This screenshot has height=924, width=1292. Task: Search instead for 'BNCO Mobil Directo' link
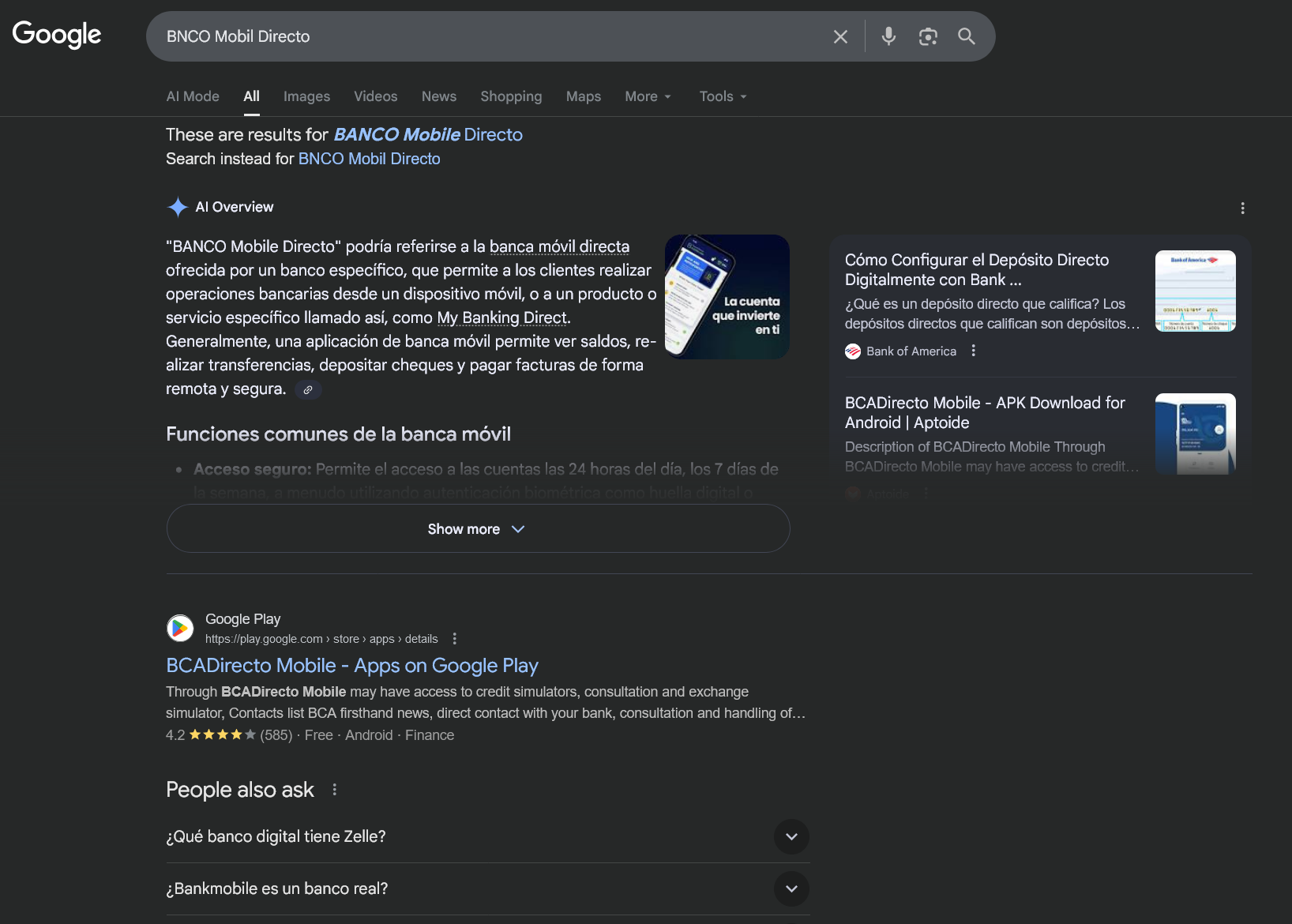click(x=369, y=159)
